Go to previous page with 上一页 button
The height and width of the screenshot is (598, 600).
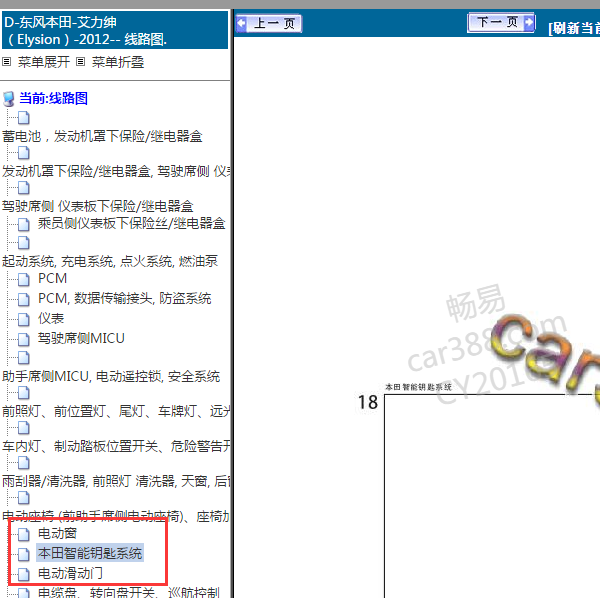point(269,23)
